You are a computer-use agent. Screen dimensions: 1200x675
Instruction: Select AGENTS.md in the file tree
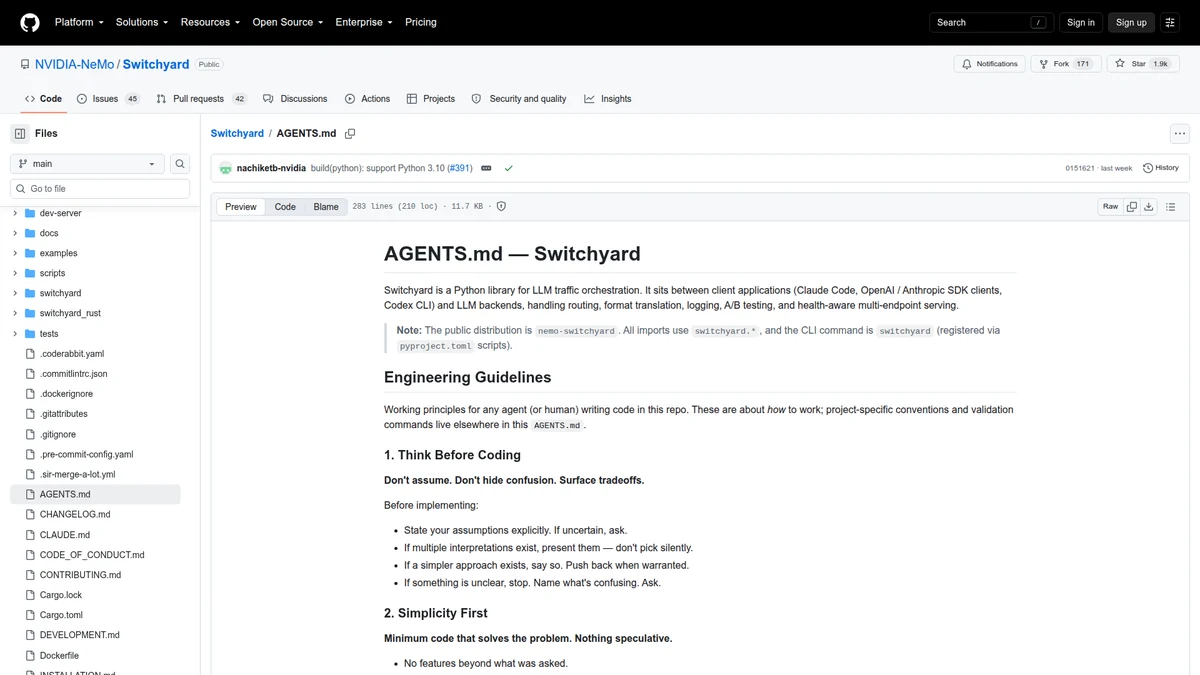(x=95, y=494)
